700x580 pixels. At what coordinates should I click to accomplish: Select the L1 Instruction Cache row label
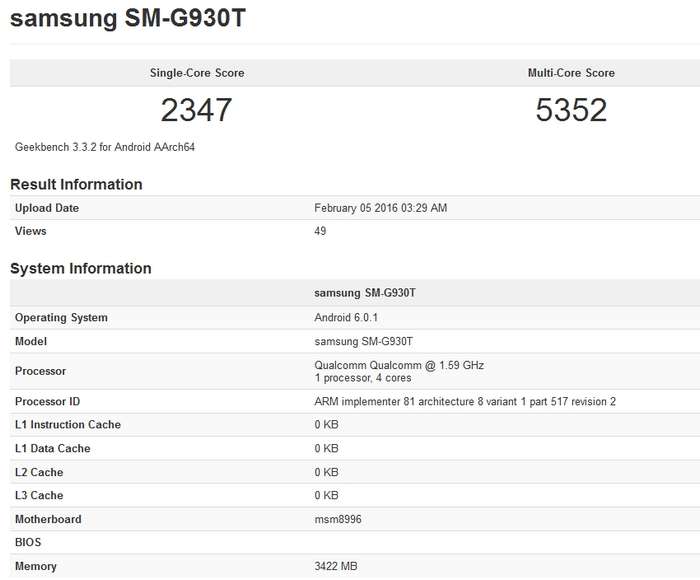coord(68,425)
